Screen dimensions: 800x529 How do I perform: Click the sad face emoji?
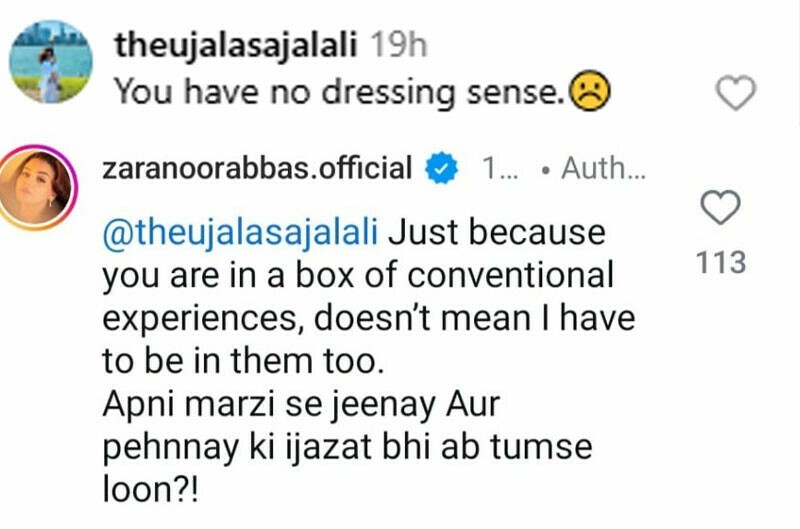click(x=591, y=93)
